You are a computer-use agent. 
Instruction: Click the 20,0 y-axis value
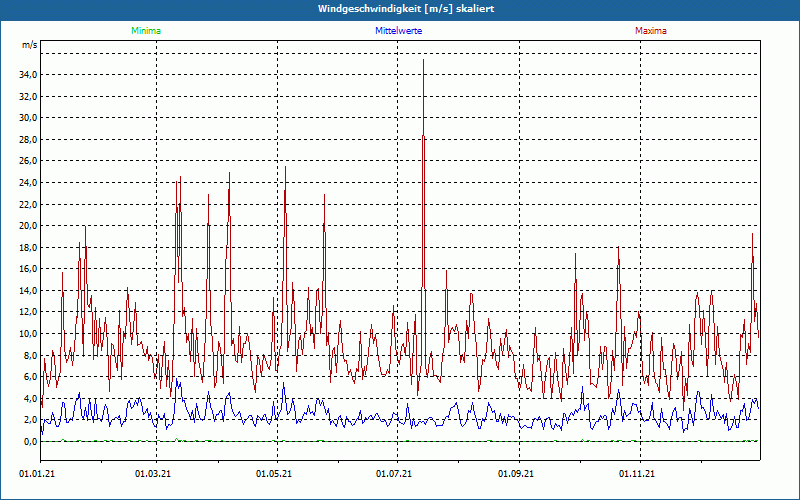(28, 226)
